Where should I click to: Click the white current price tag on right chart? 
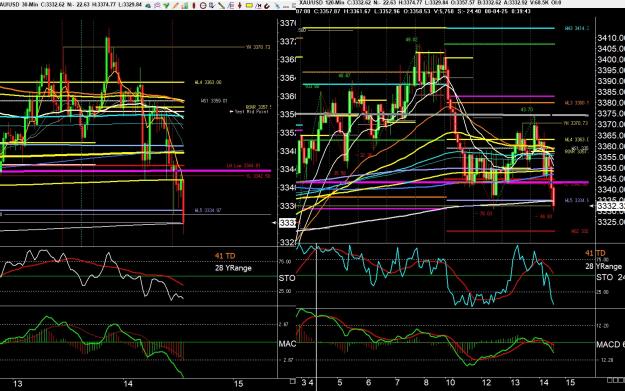tap(611, 206)
